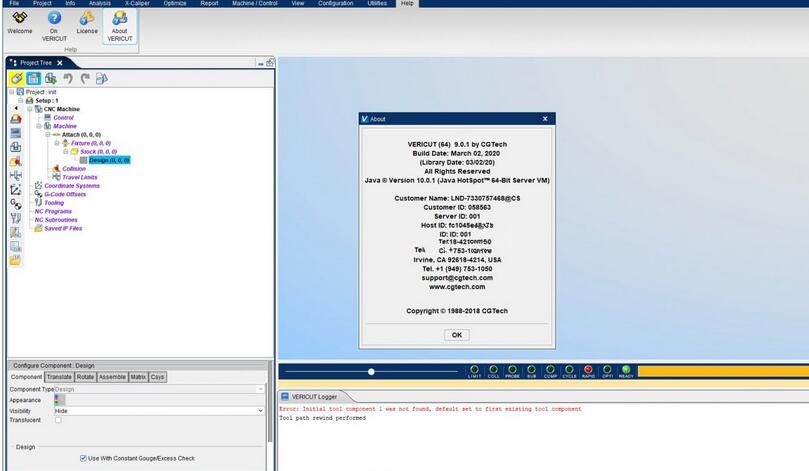Switch to the Translate tab
The height and width of the screenshot is (471, 809).
coord(59,377)
